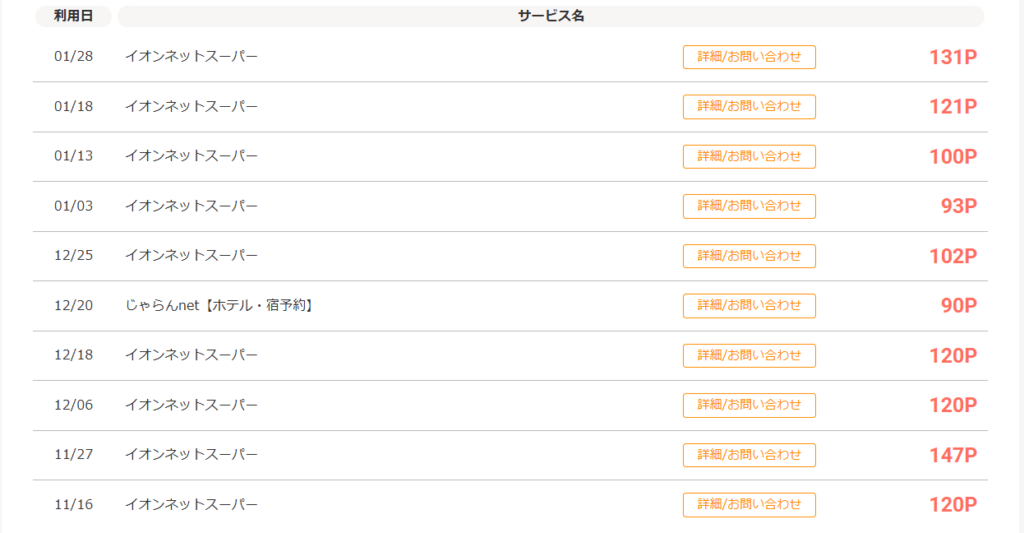Click the 90P points amount

click(958, 306)
